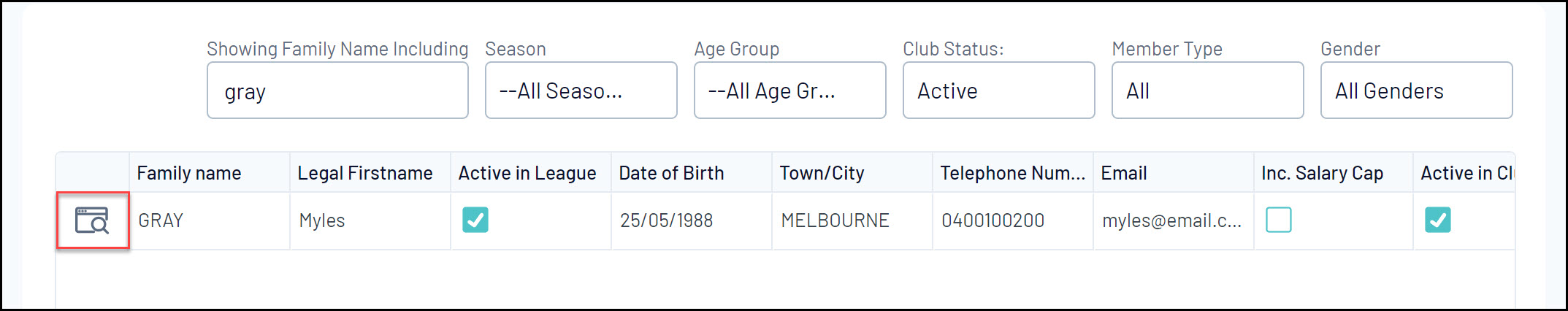The width and height of the screenshot is (1568, 311).
Task: Click the Telephone Number column header
Action: click(x=1012, y=173)
